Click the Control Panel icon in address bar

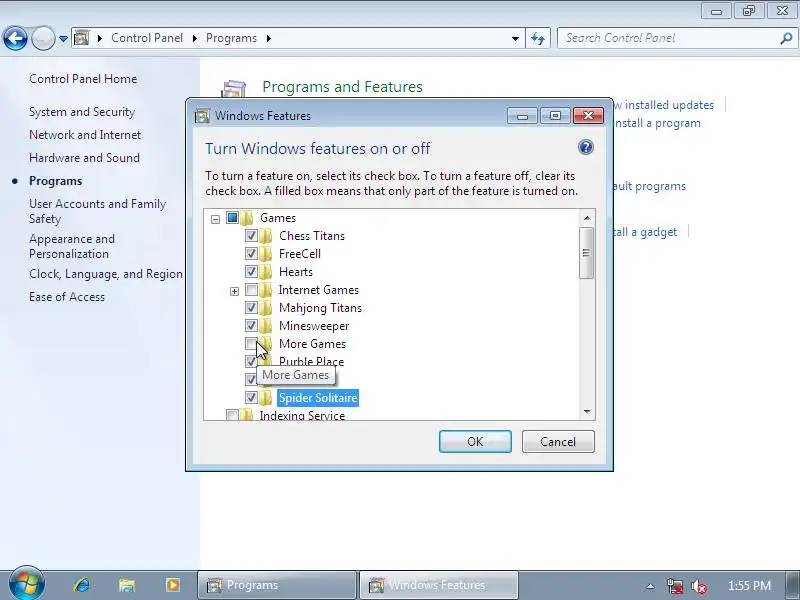(x=82, y=38)
